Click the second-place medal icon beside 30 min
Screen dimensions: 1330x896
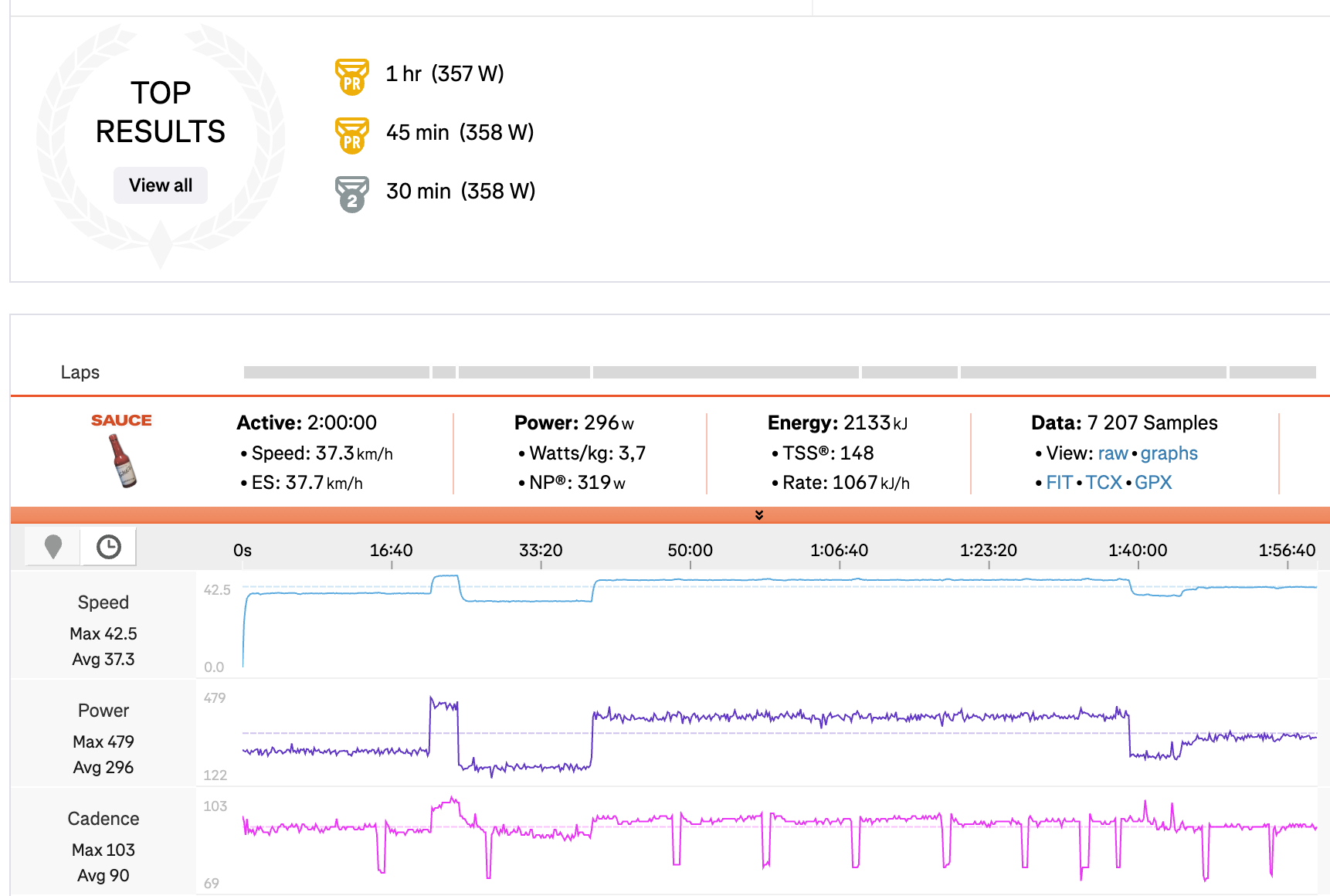click(351, 194)
